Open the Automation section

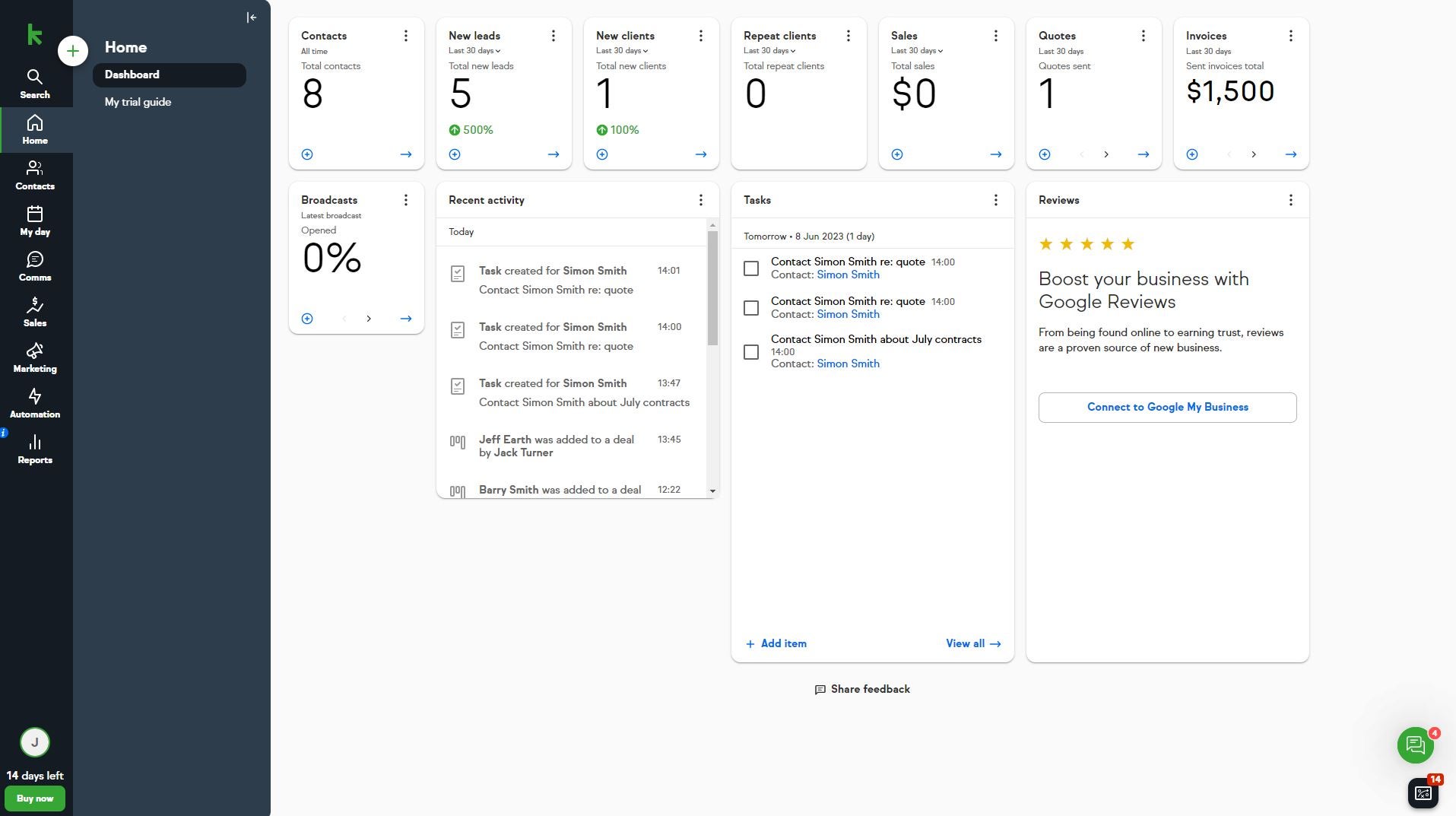point(34,403)
